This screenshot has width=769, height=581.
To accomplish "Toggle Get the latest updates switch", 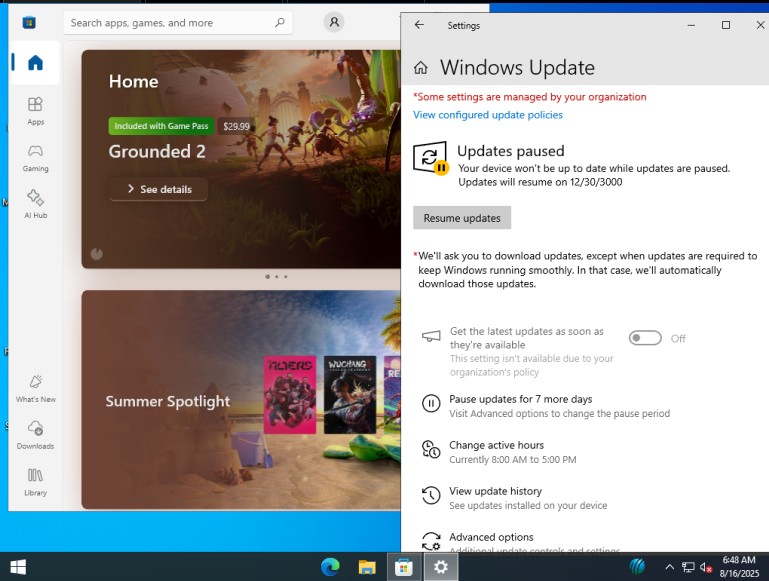I will tap(645, 338).
